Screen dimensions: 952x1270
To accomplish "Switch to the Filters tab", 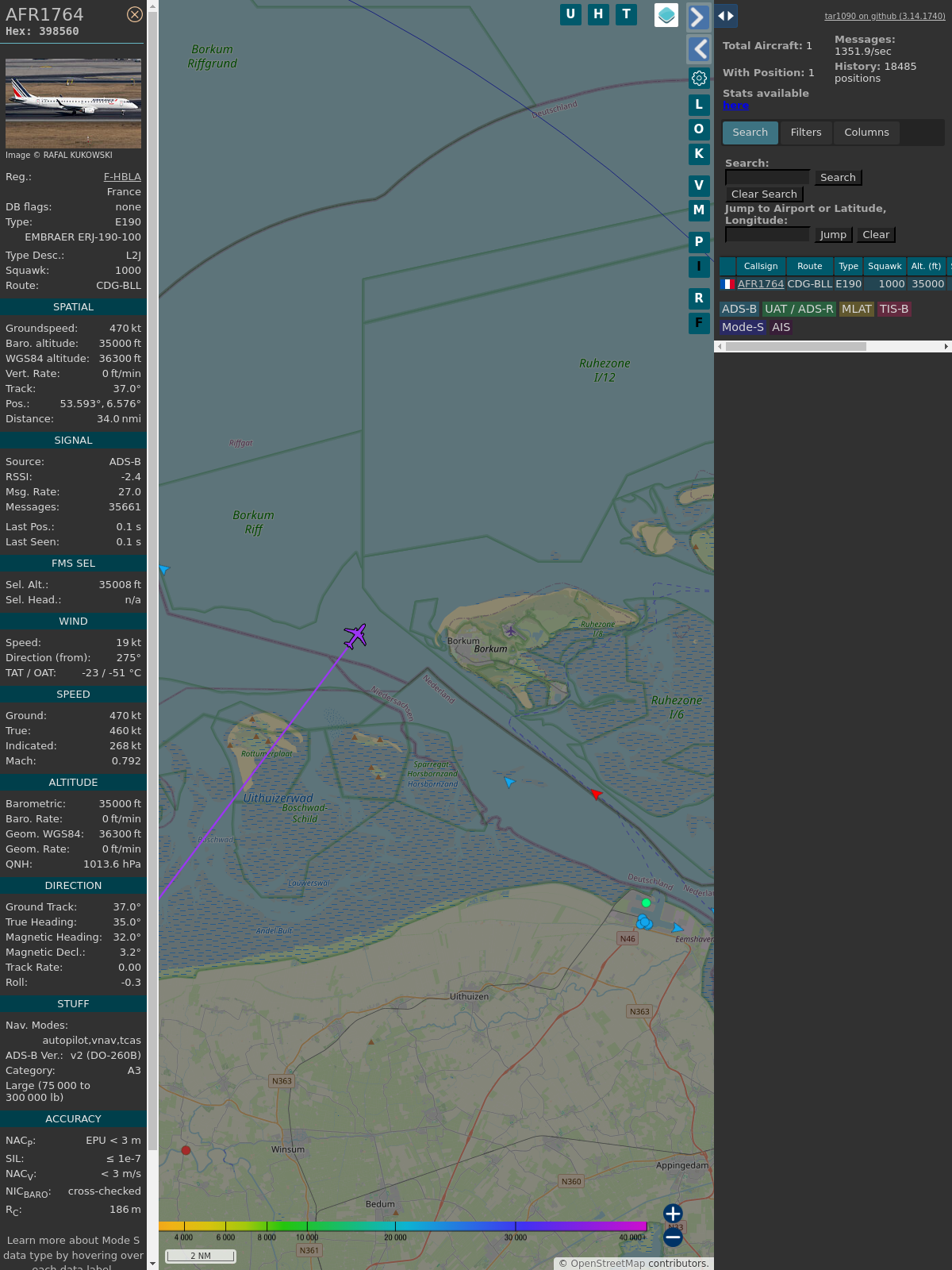I will click(806, 133).
